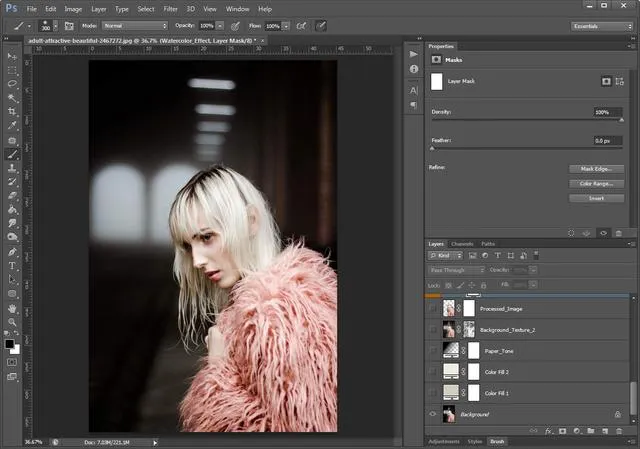Select the Rectangular Marquee tool
The image size is (640, 449).
tap(12, 70)
